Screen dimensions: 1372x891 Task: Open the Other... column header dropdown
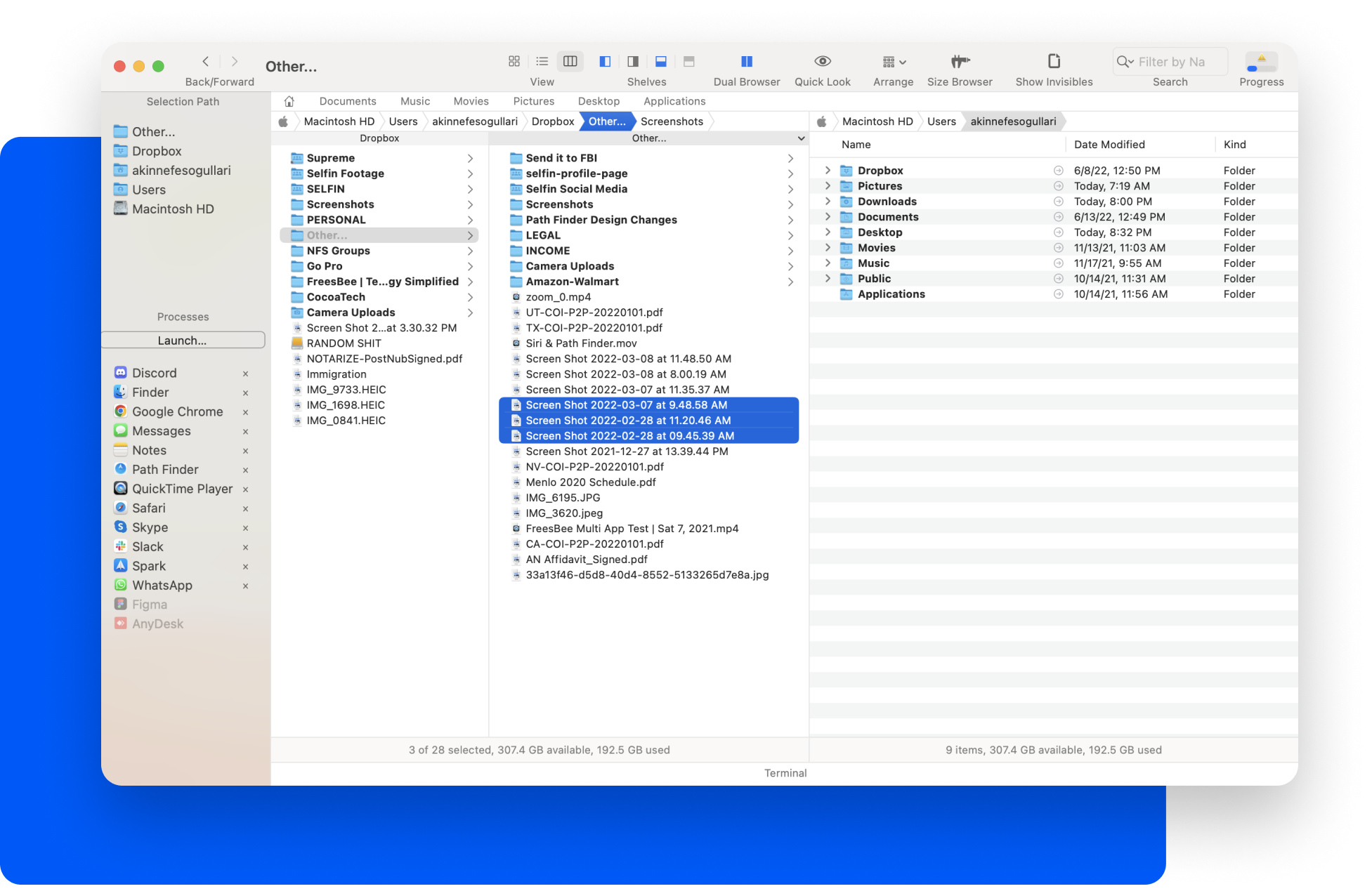801,138
